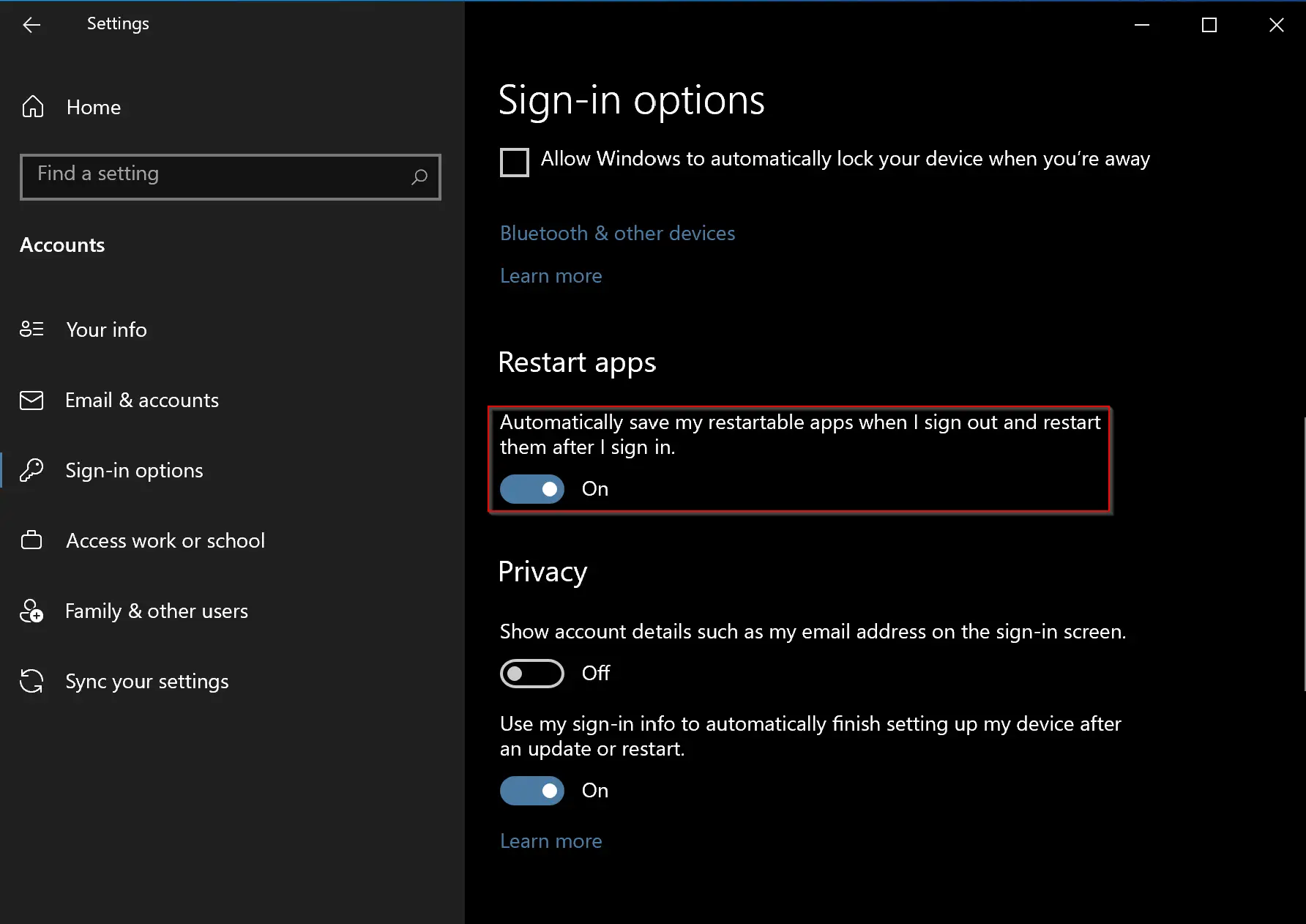1306x924 pixels.
Task: Open Sync your settings page
Action: (x=147, y=681)
